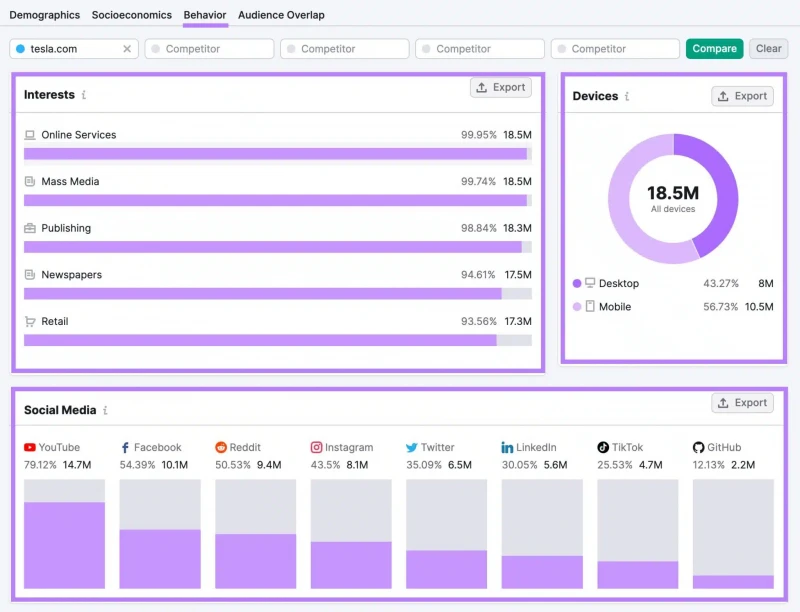This screenshot has height=612, width=800.
Task: Export the Interests data
Action: click(x=501, y=87)
